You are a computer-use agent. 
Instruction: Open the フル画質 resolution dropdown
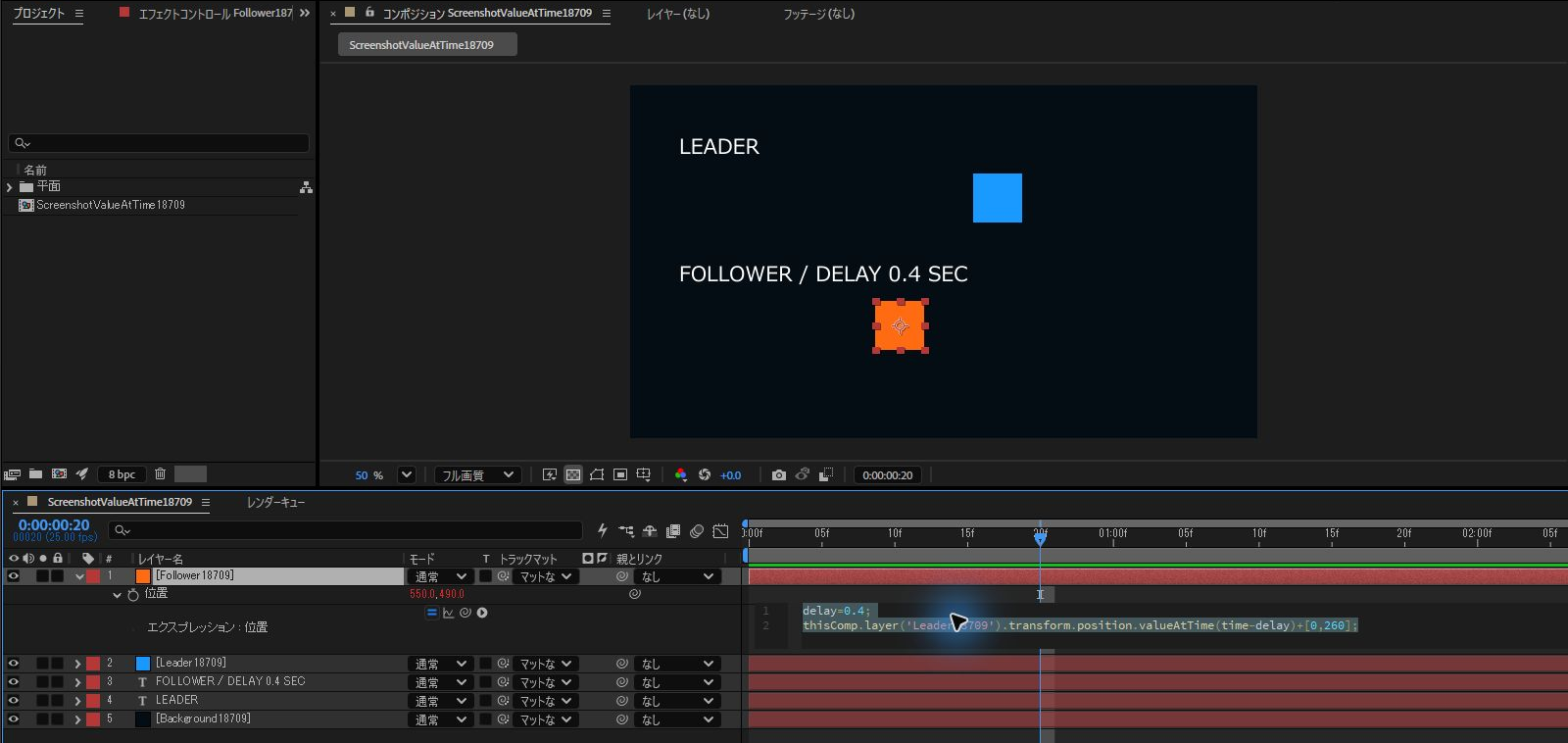478,474
